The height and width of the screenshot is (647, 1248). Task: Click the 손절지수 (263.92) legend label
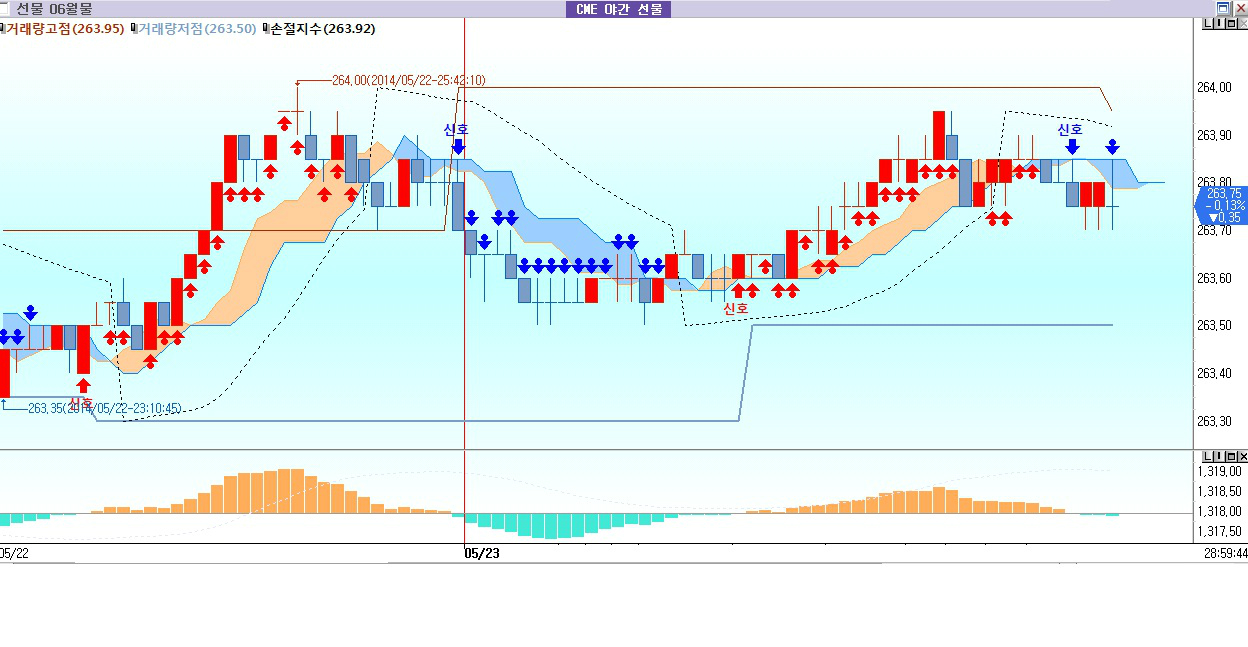[322, 29]
